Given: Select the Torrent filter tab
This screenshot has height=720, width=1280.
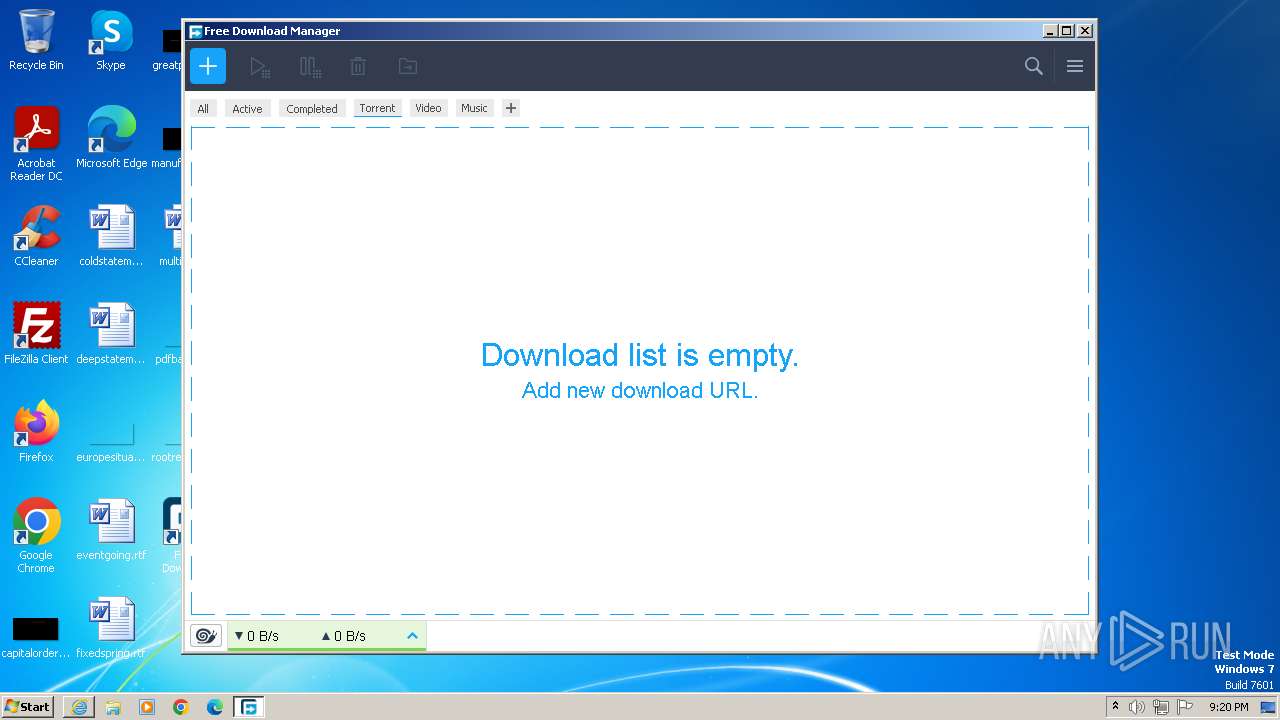Looking at the screenshot, I should pos(377,108).
